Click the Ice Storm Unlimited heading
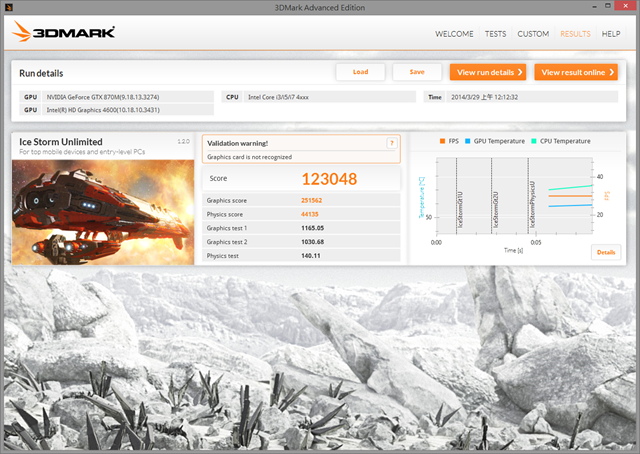 click(x=61, y=142)
